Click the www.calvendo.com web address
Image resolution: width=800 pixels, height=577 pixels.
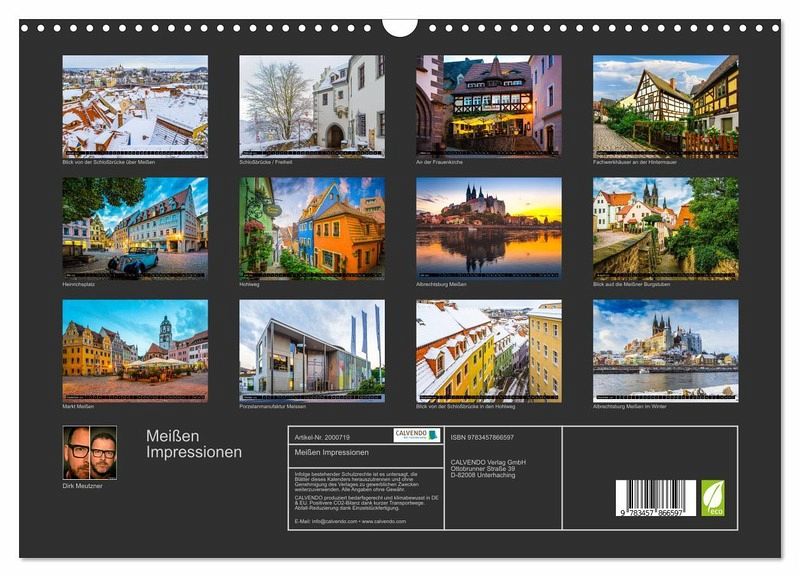384,521
